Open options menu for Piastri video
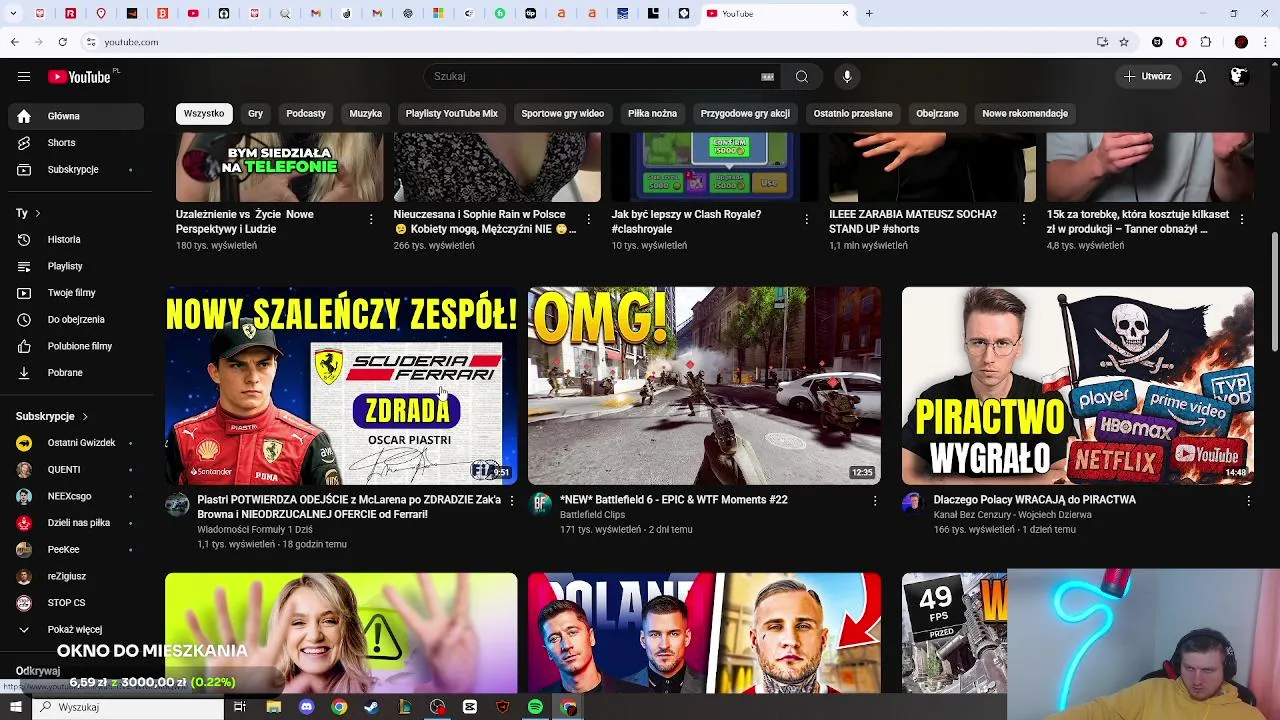 511,500
